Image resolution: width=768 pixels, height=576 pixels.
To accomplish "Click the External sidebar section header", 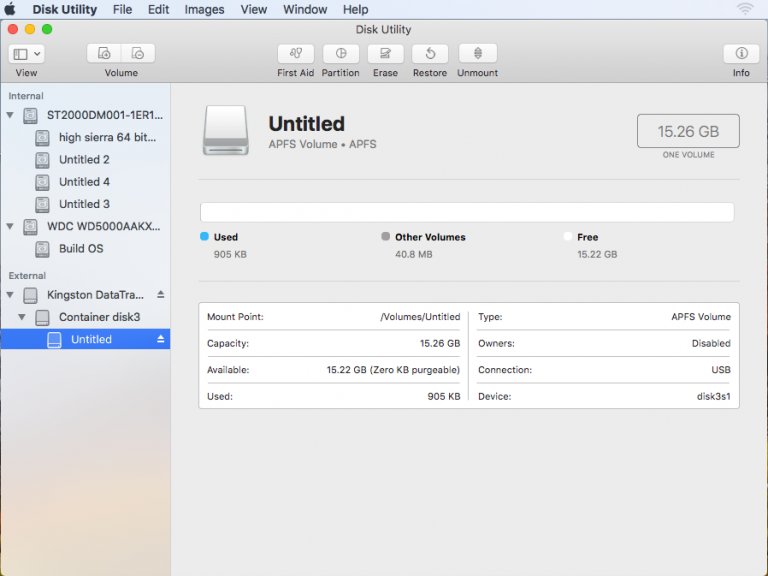I will coord(27,276).
